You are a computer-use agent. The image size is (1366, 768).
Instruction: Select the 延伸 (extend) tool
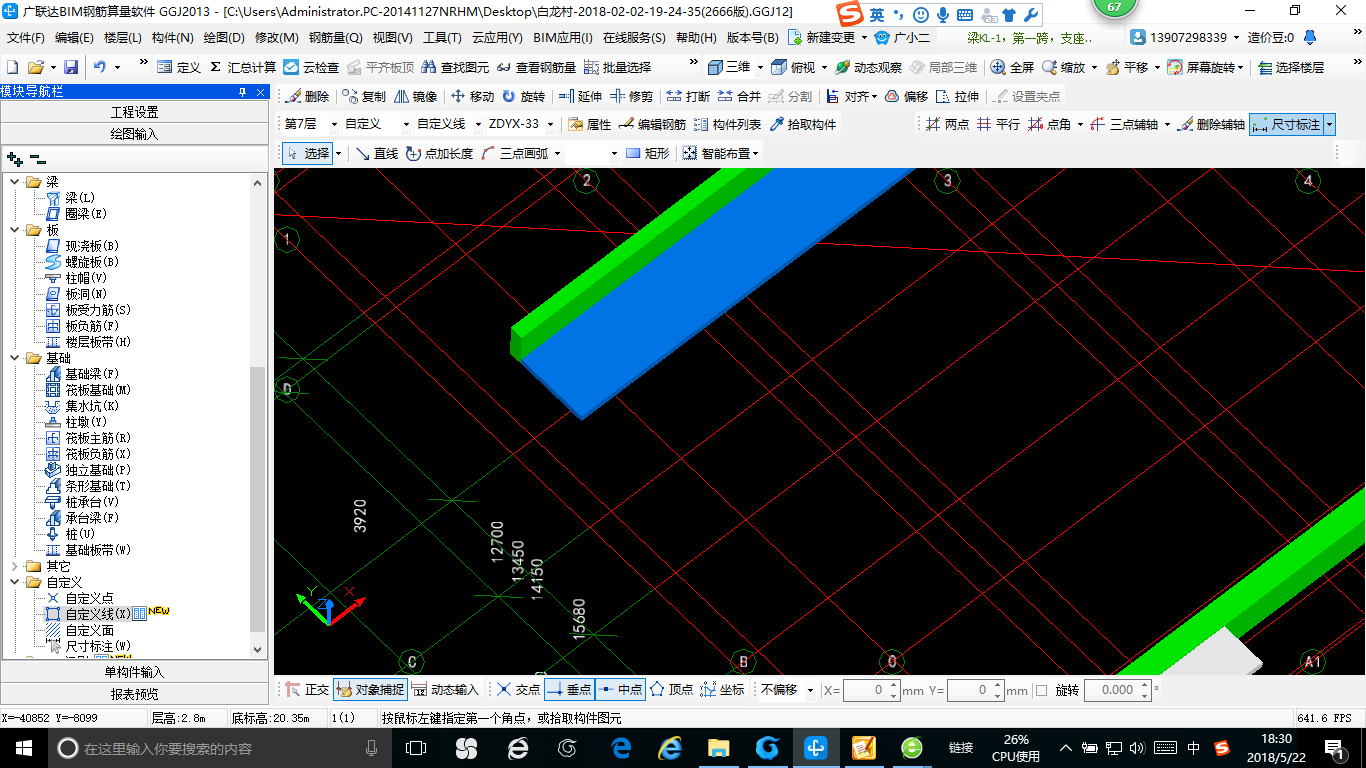point(580,97)
